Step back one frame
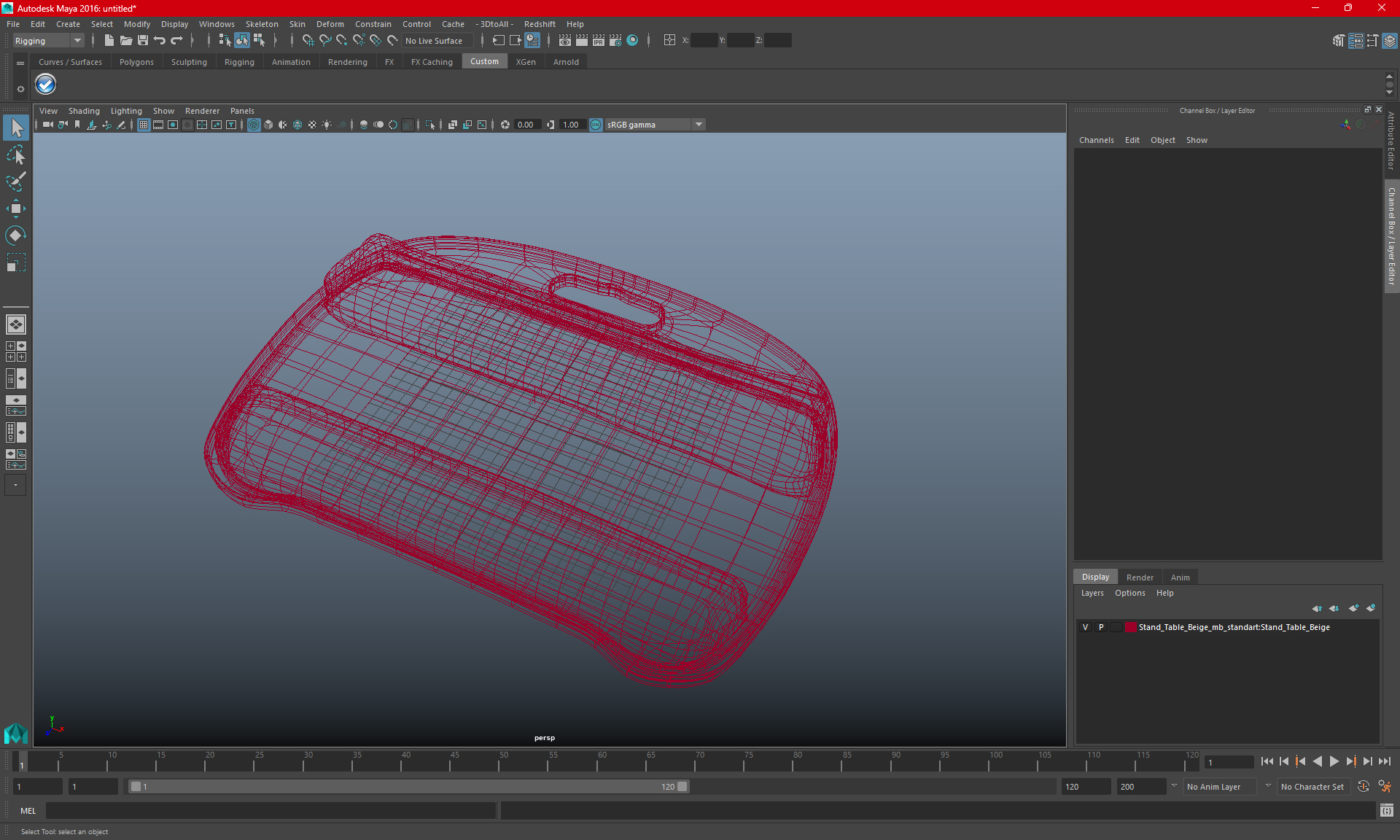Image resolution: width=1400 pixels, height=840 pixels. tap(1284, 761)
